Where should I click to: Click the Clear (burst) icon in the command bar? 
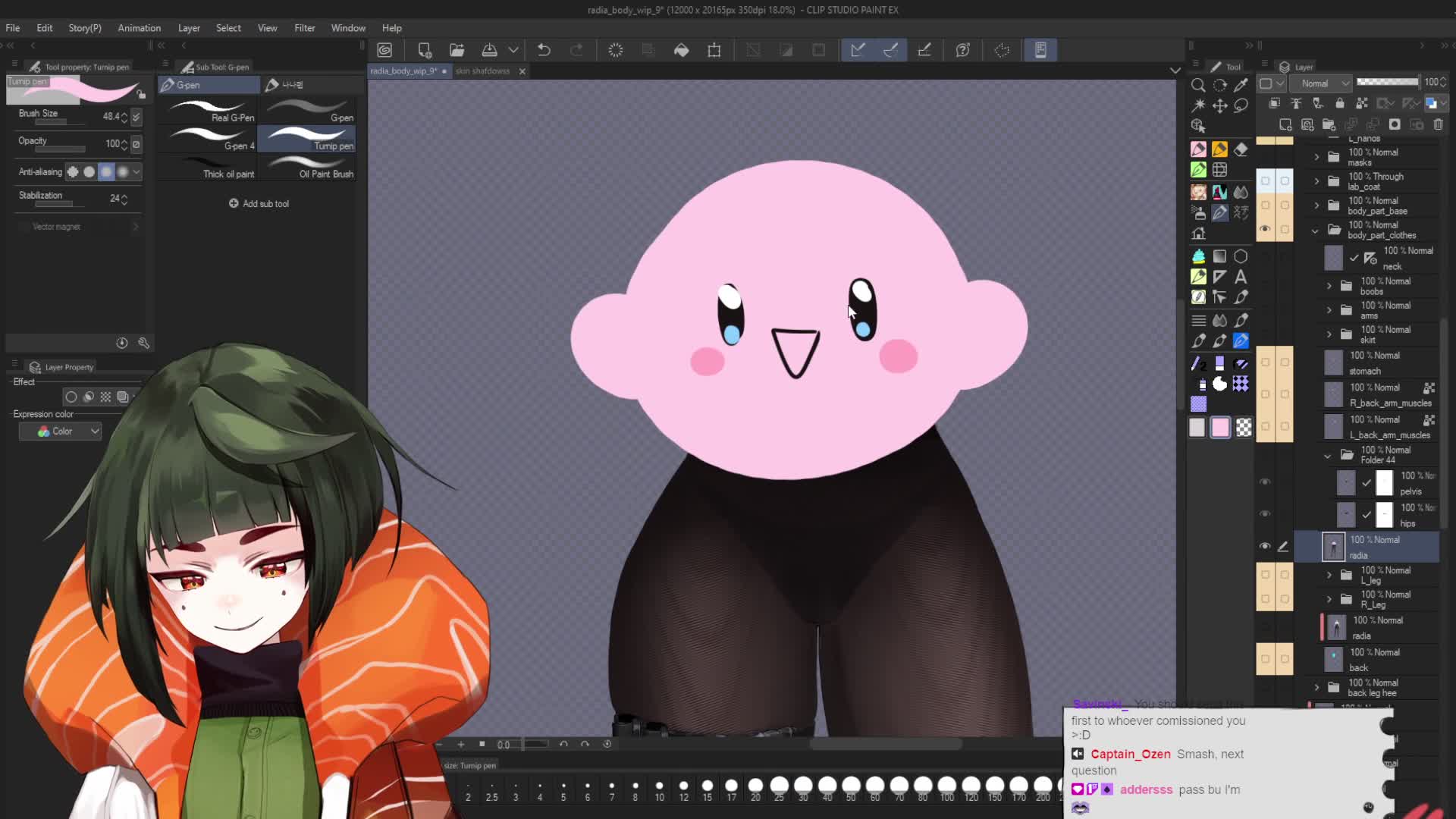coord(616,50)
